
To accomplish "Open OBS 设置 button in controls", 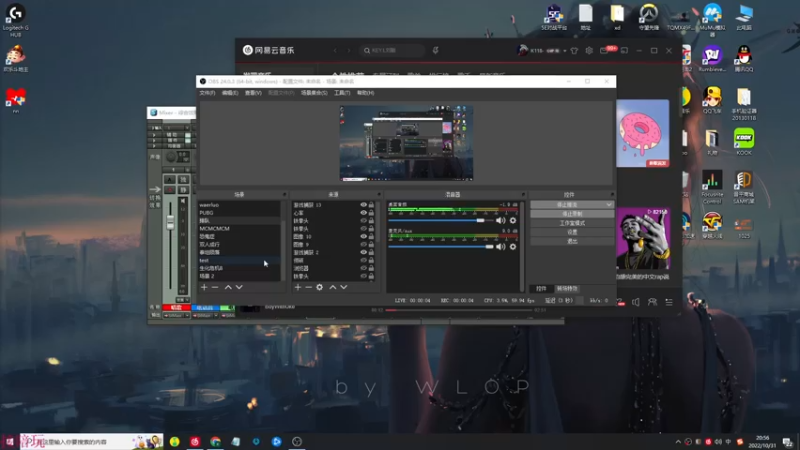I will click(x=572, y=232).
